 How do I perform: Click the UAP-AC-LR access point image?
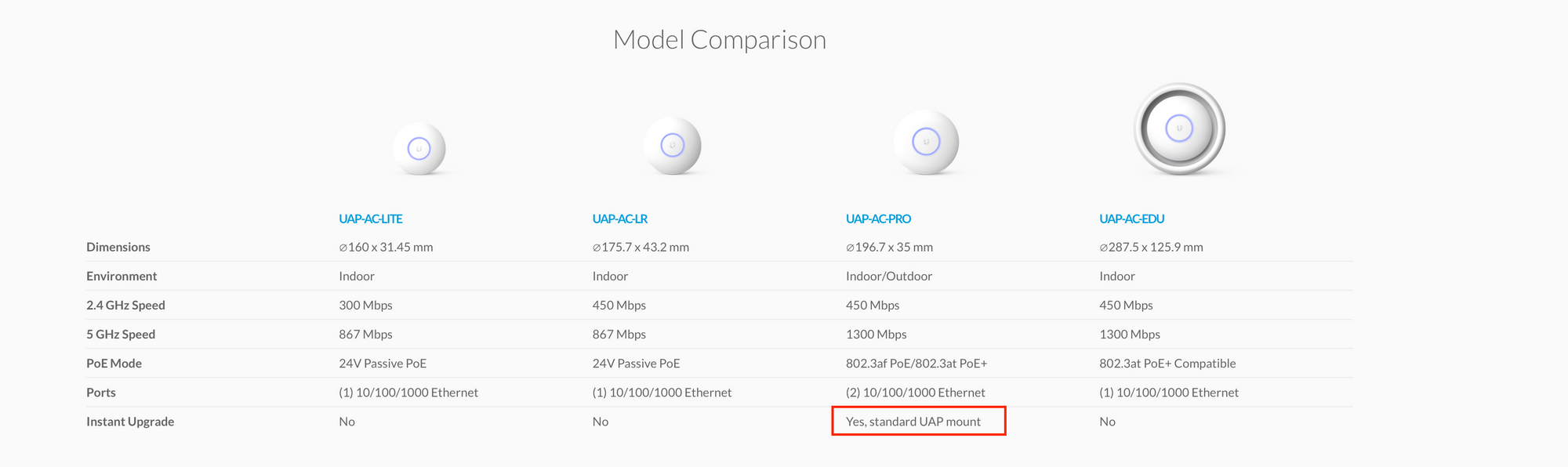tap(672, 146)
